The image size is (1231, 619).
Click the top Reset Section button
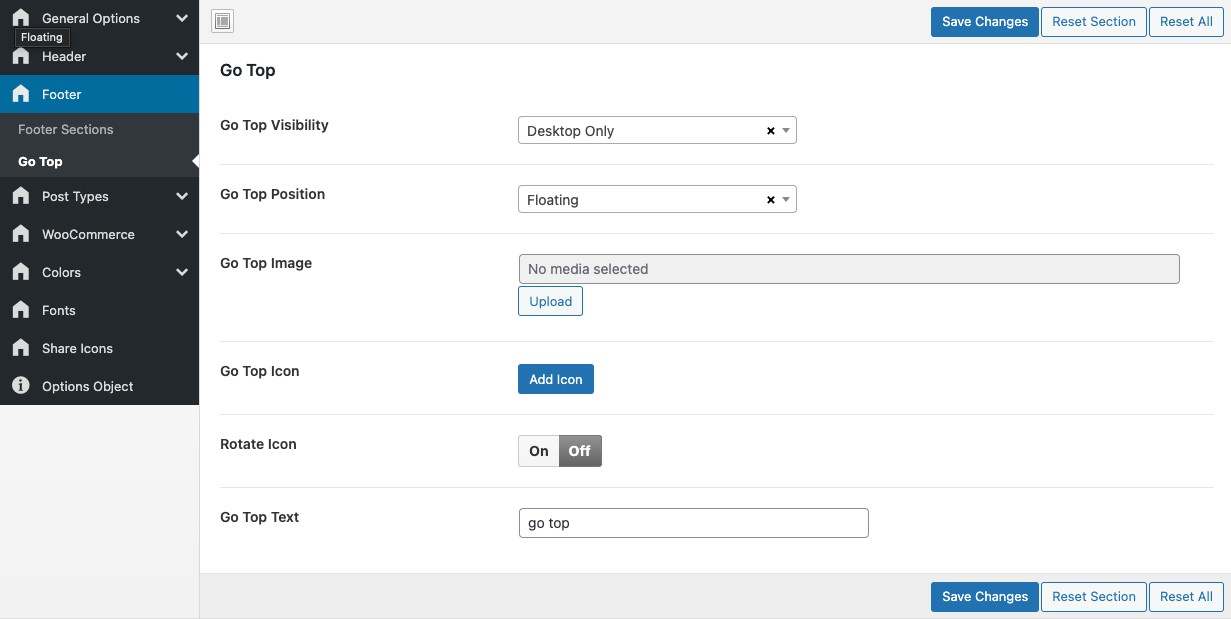point(1094,22)
